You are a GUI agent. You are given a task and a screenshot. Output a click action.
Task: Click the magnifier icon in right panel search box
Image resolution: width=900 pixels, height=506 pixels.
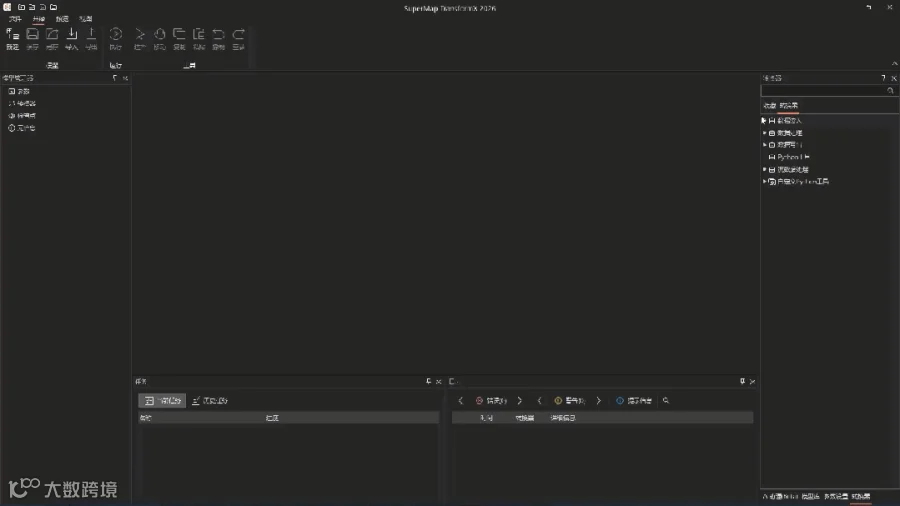pyautogui.click(x=890, y=91)
